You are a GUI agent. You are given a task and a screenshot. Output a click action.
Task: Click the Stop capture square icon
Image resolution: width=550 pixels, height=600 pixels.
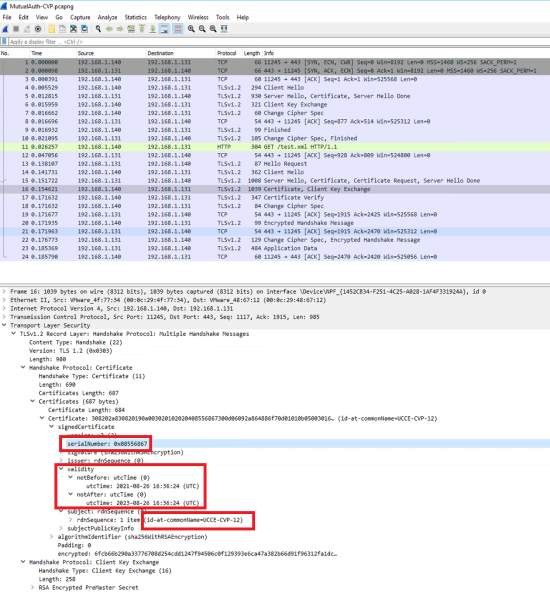tap(16, 29)
